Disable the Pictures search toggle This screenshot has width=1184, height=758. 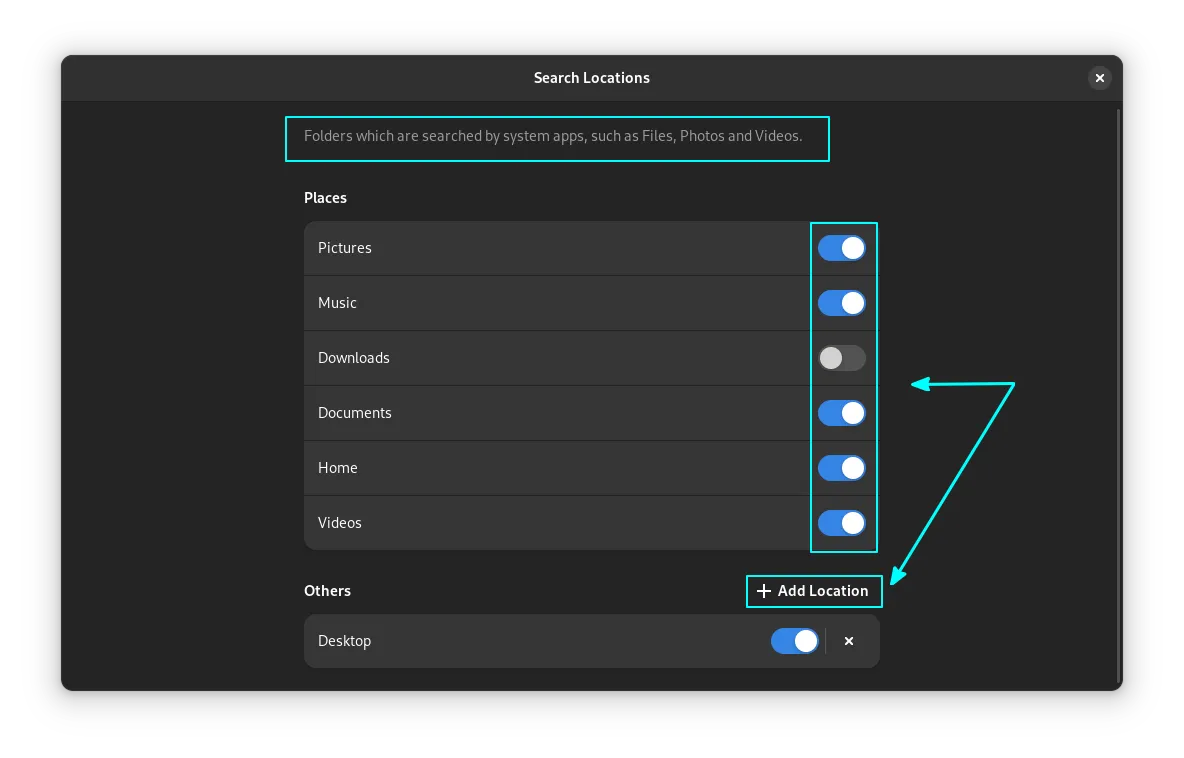[x=842, y=248]
